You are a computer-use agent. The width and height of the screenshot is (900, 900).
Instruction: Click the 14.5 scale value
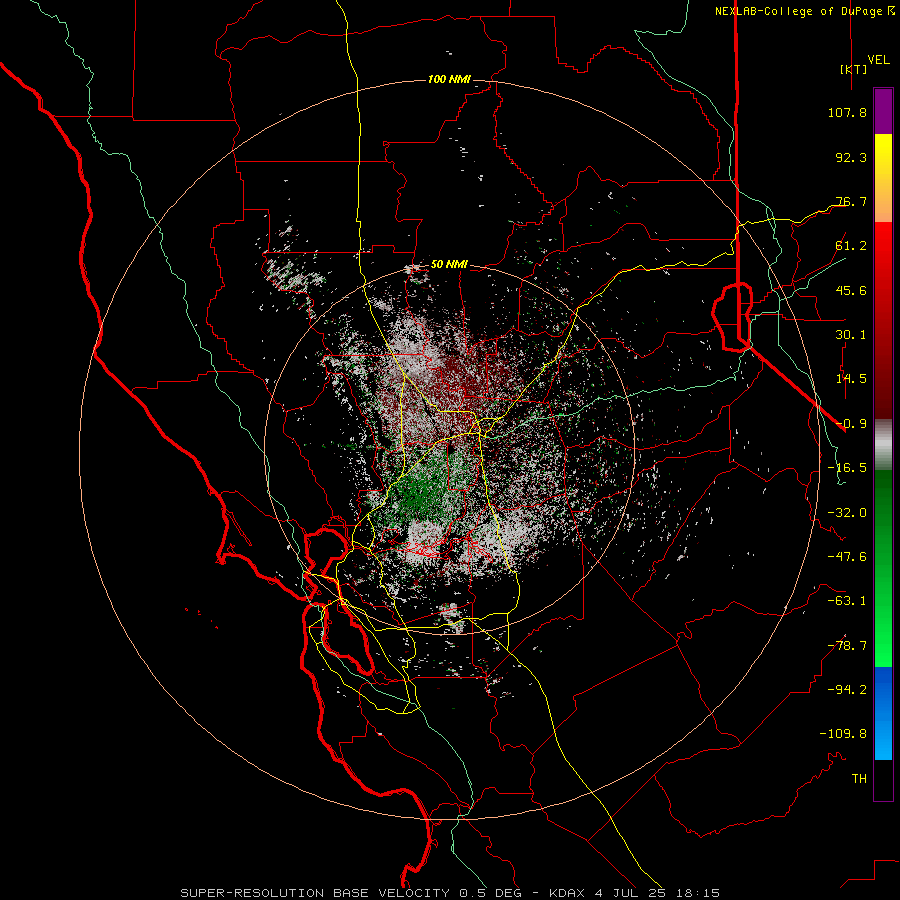(x=851, y=379)
